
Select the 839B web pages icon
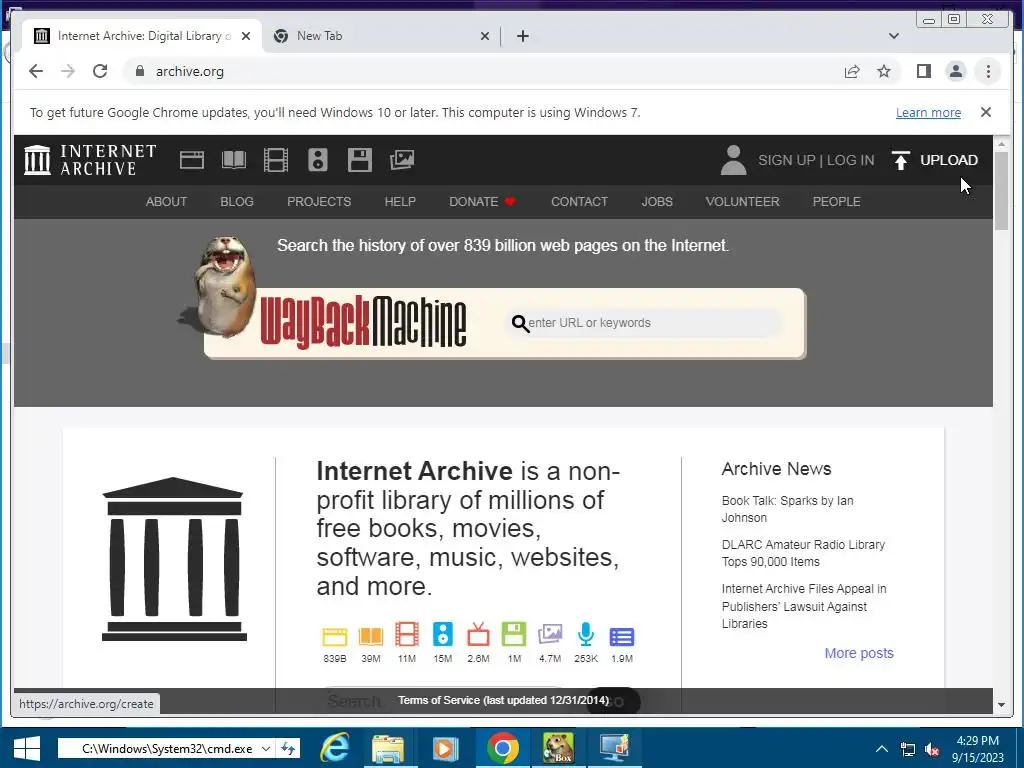click(334, 636)
